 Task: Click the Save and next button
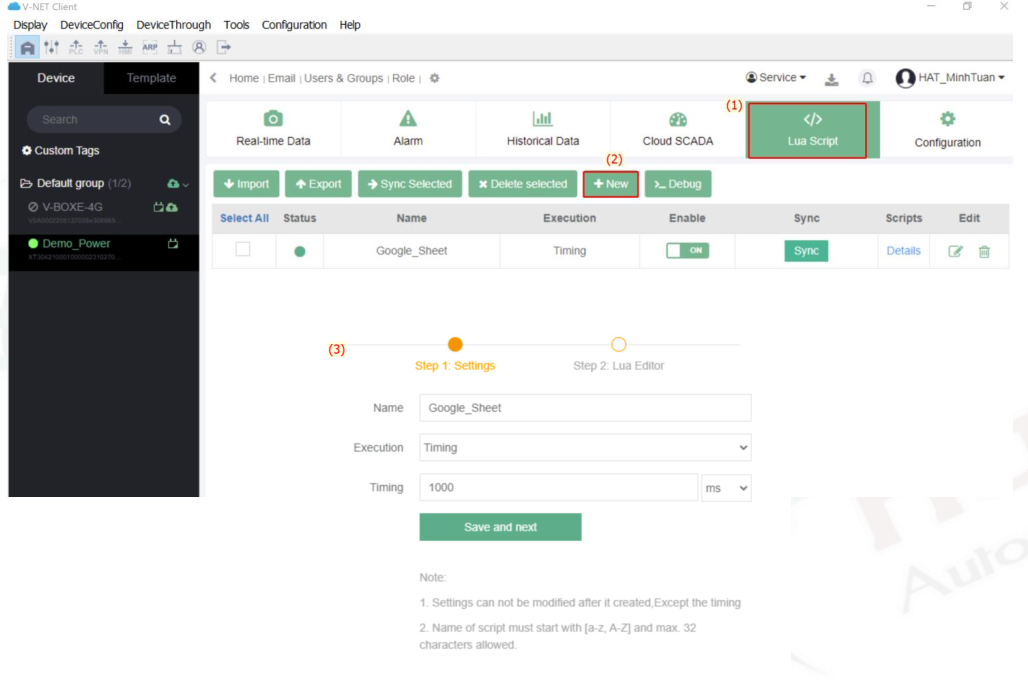(x=500, y=527)
